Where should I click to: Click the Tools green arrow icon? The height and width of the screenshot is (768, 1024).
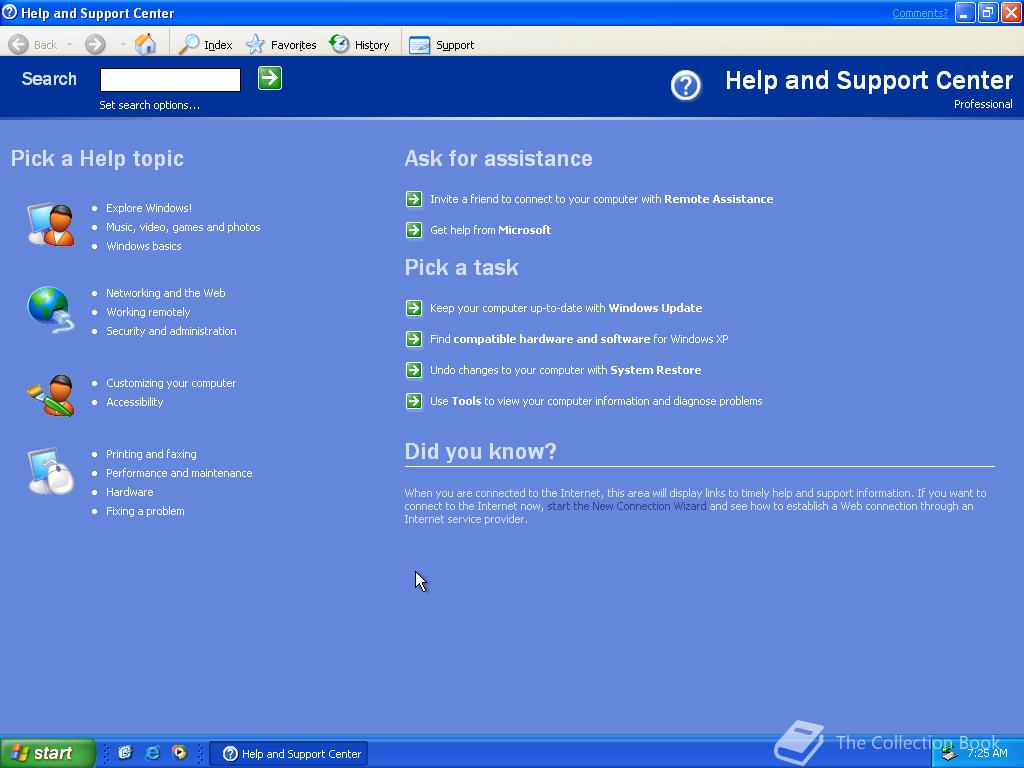click(x=414, y=401)
